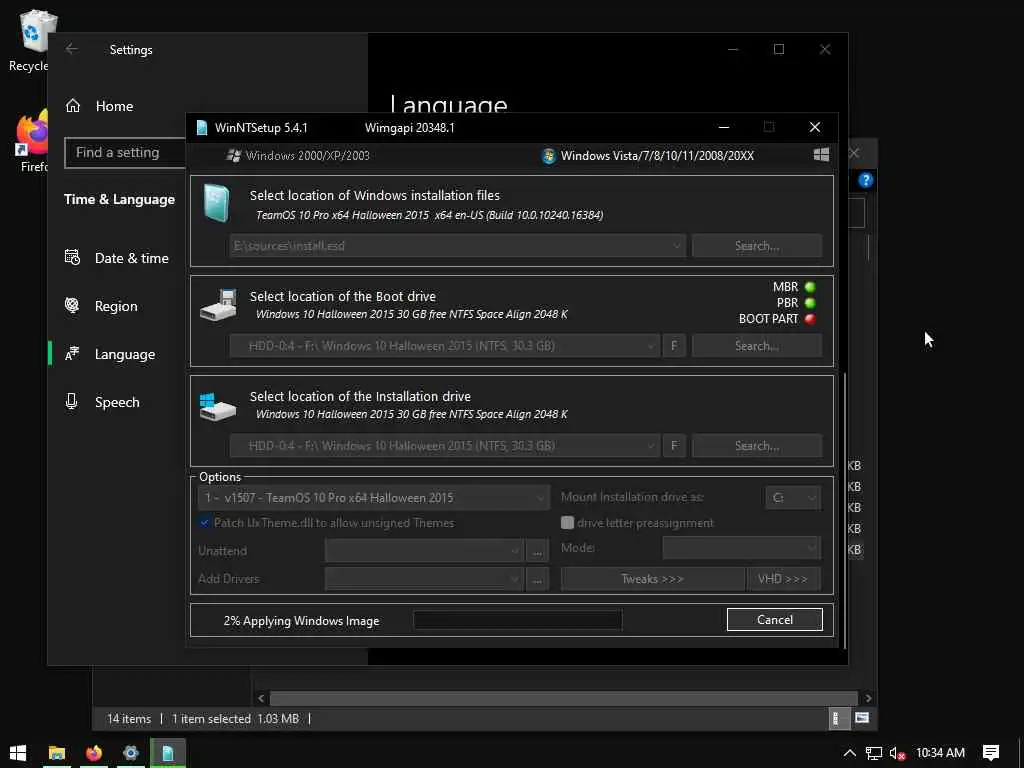Cancel the Windows image applying
Screen dimensions: 1024x768
tap(775, 620)
